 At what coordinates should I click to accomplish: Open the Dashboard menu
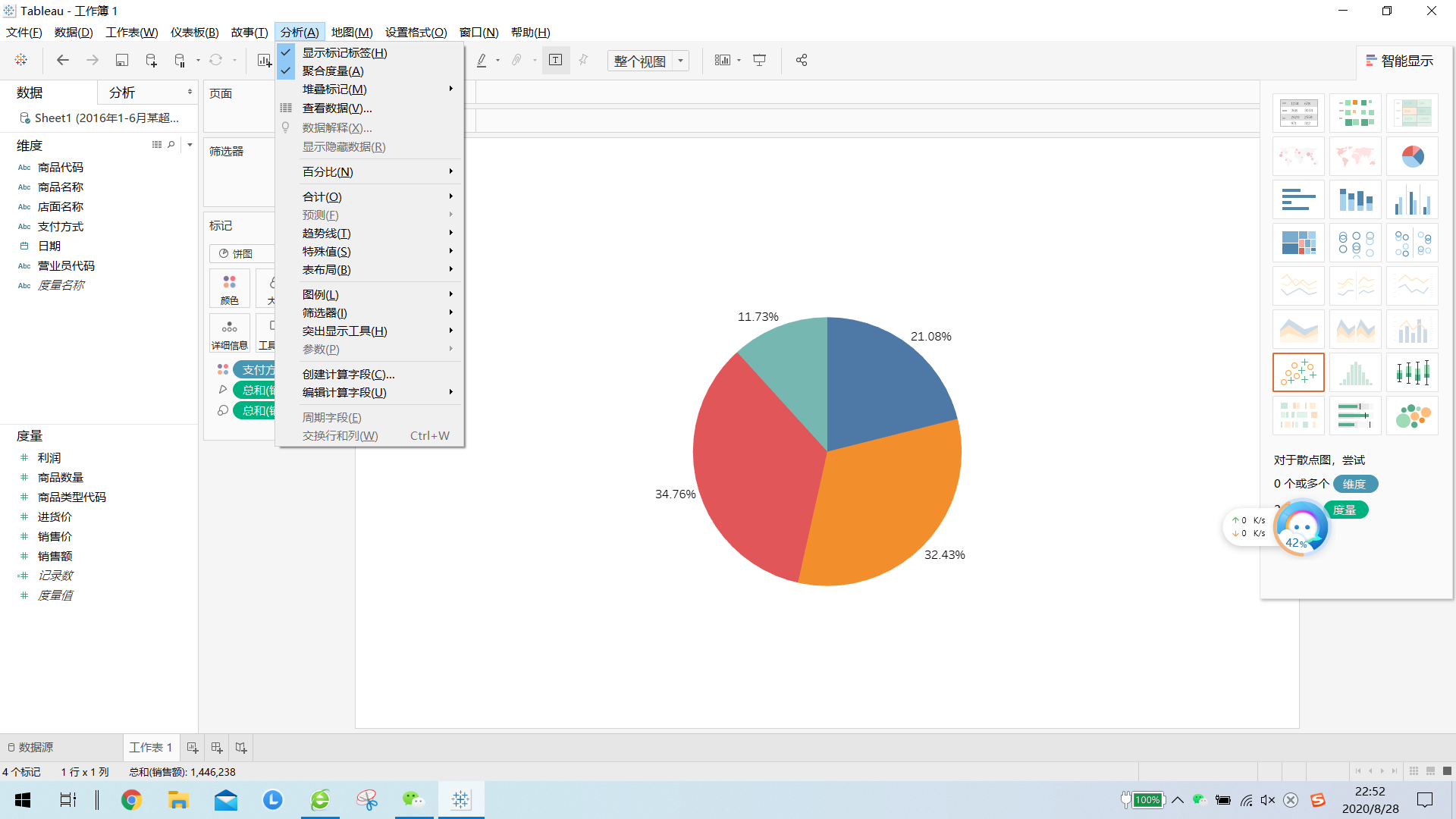coord(194,32)
